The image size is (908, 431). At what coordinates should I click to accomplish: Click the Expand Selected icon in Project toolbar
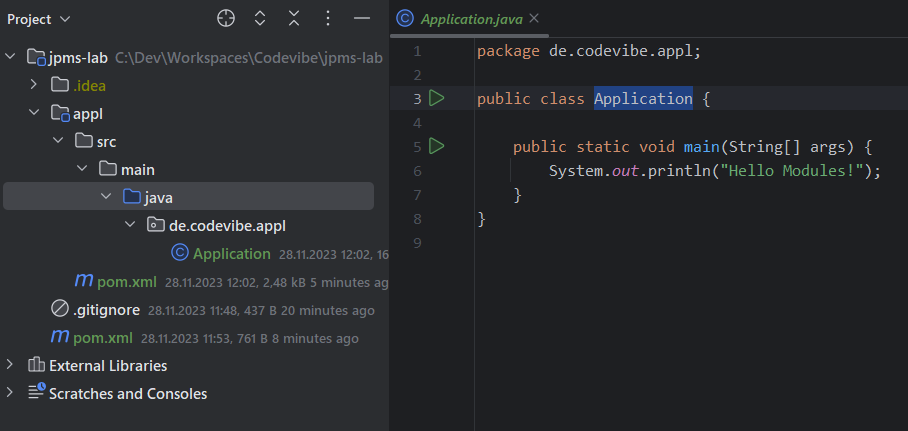[x=260, y=19]
